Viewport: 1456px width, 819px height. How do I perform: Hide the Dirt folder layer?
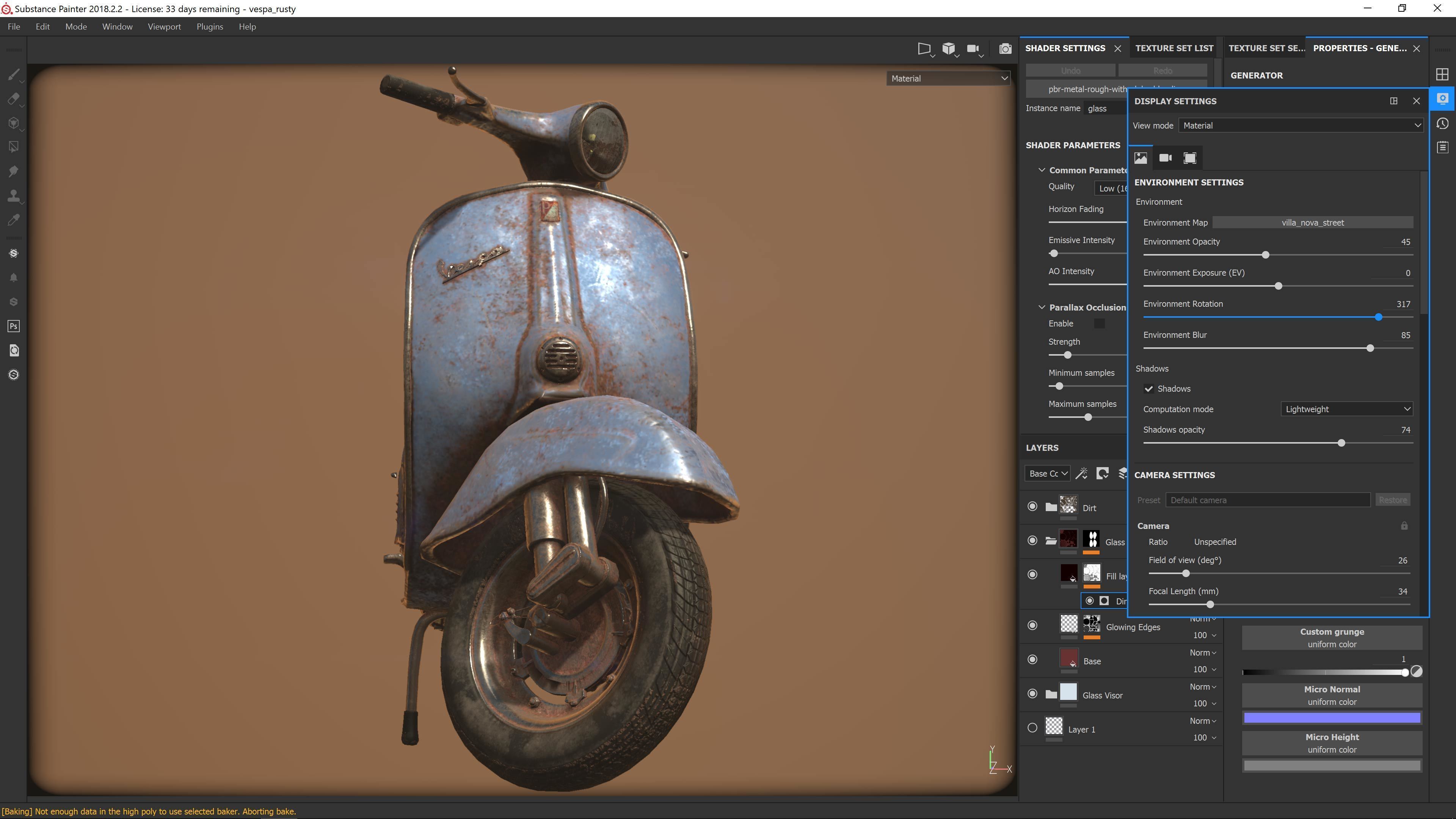(1032, 507)
